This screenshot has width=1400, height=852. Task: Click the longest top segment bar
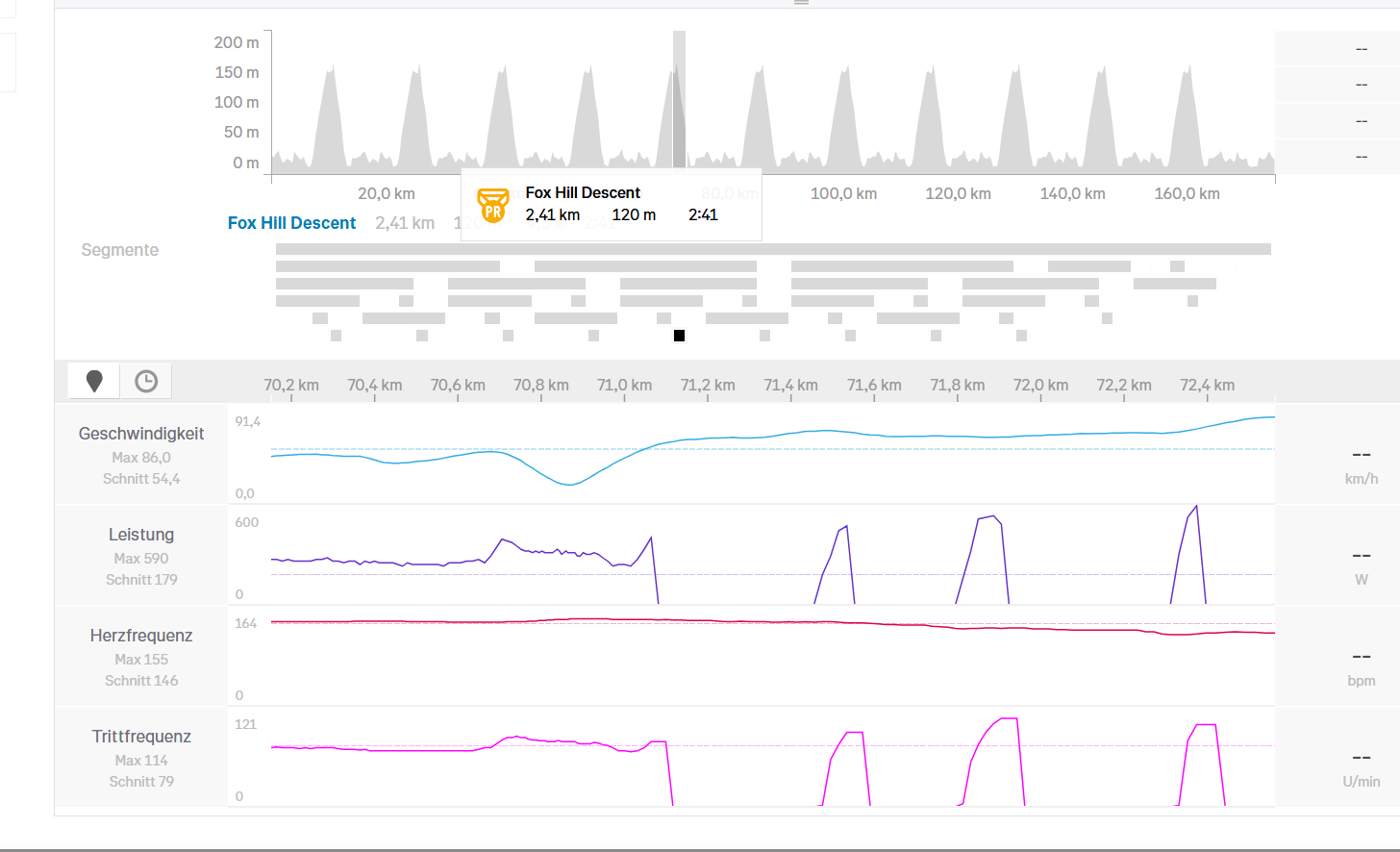coord(772,249)
